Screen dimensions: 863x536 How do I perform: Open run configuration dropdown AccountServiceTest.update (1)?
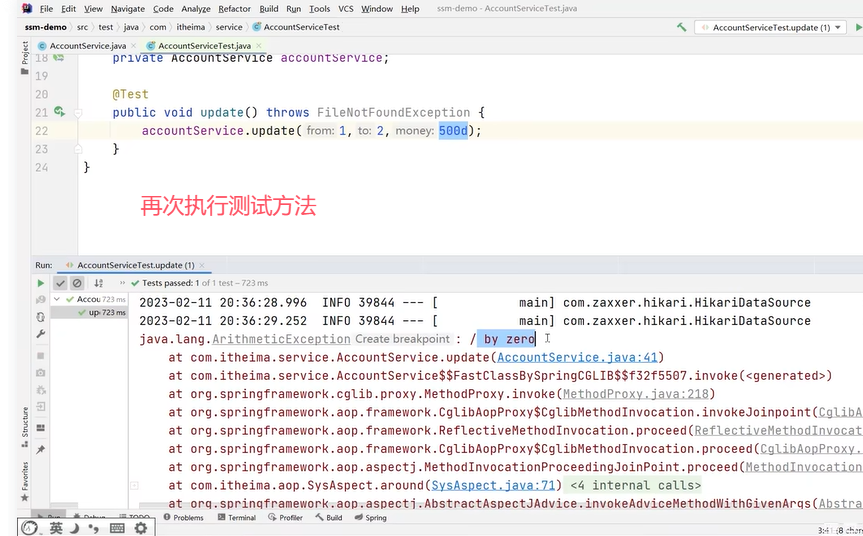tap(771, 27)
